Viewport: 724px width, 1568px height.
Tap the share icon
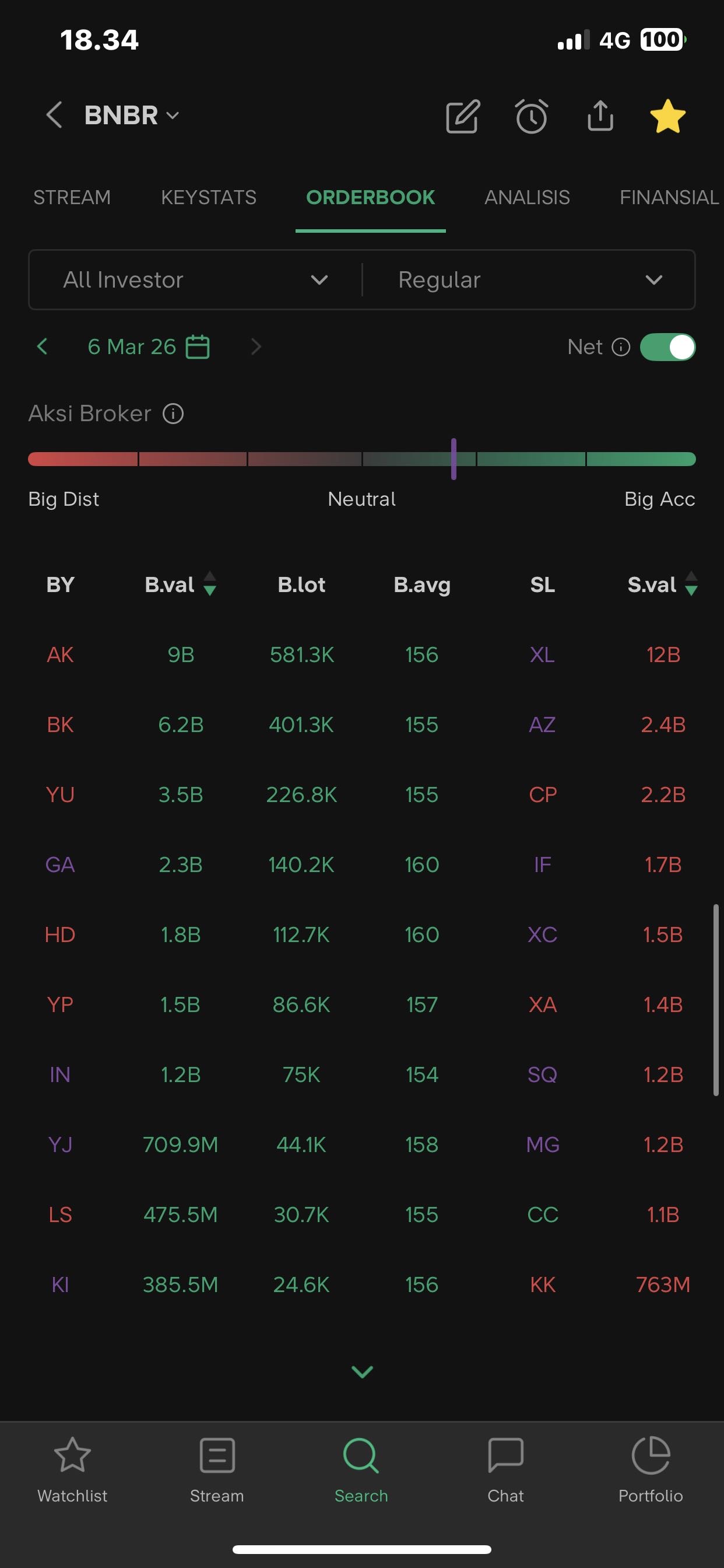tap(600, 116)
